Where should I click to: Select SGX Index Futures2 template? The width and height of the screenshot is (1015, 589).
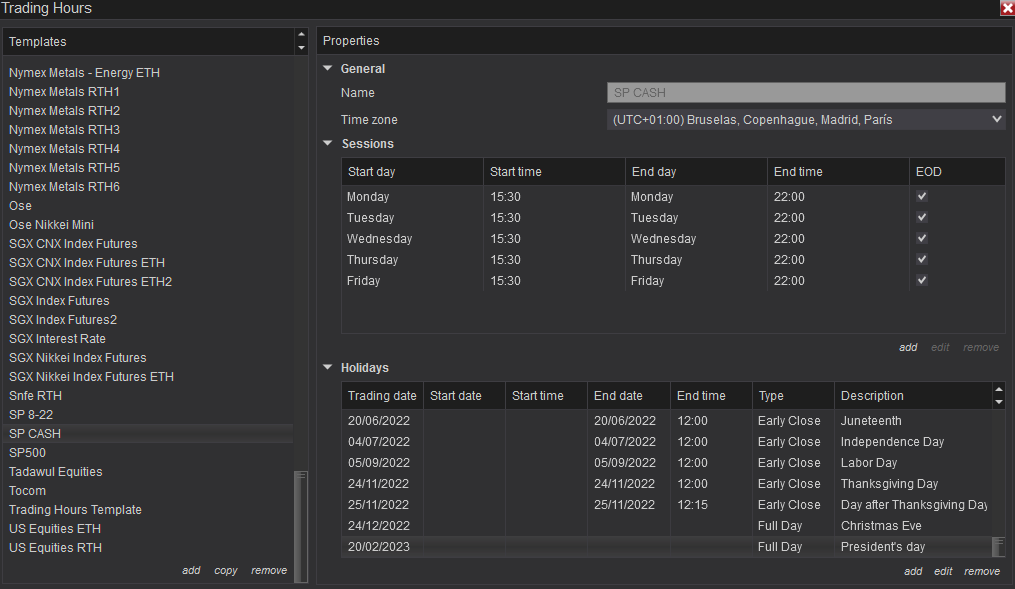(63, 320)
